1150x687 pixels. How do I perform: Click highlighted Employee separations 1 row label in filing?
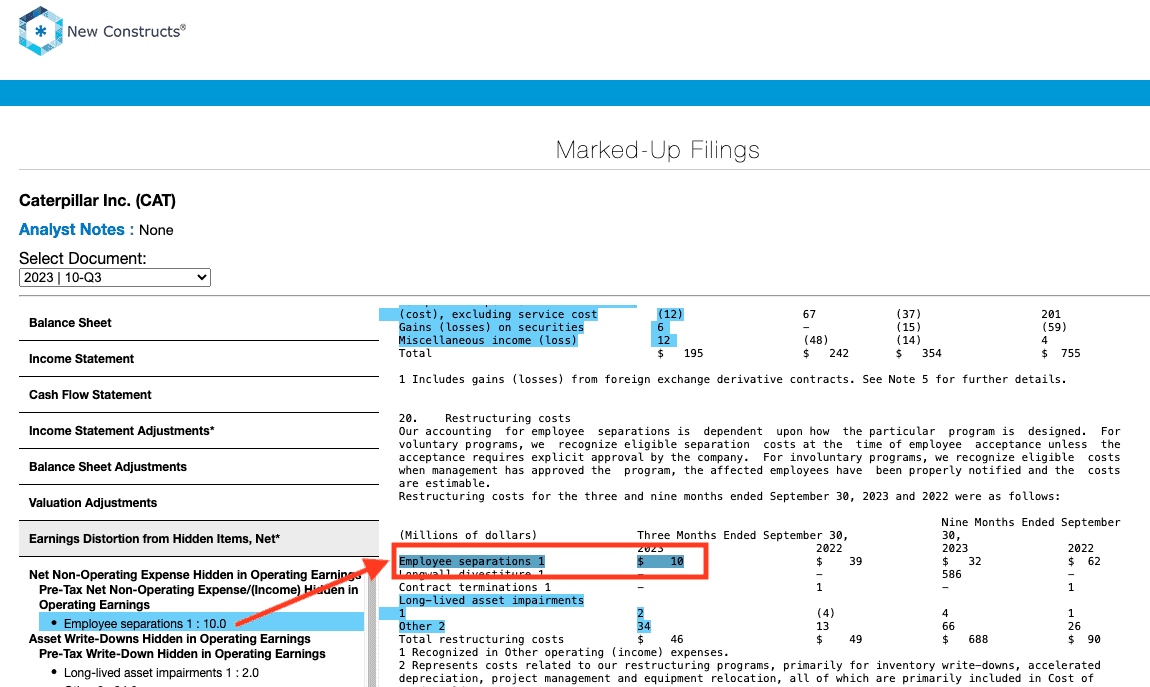coord(472,562)
